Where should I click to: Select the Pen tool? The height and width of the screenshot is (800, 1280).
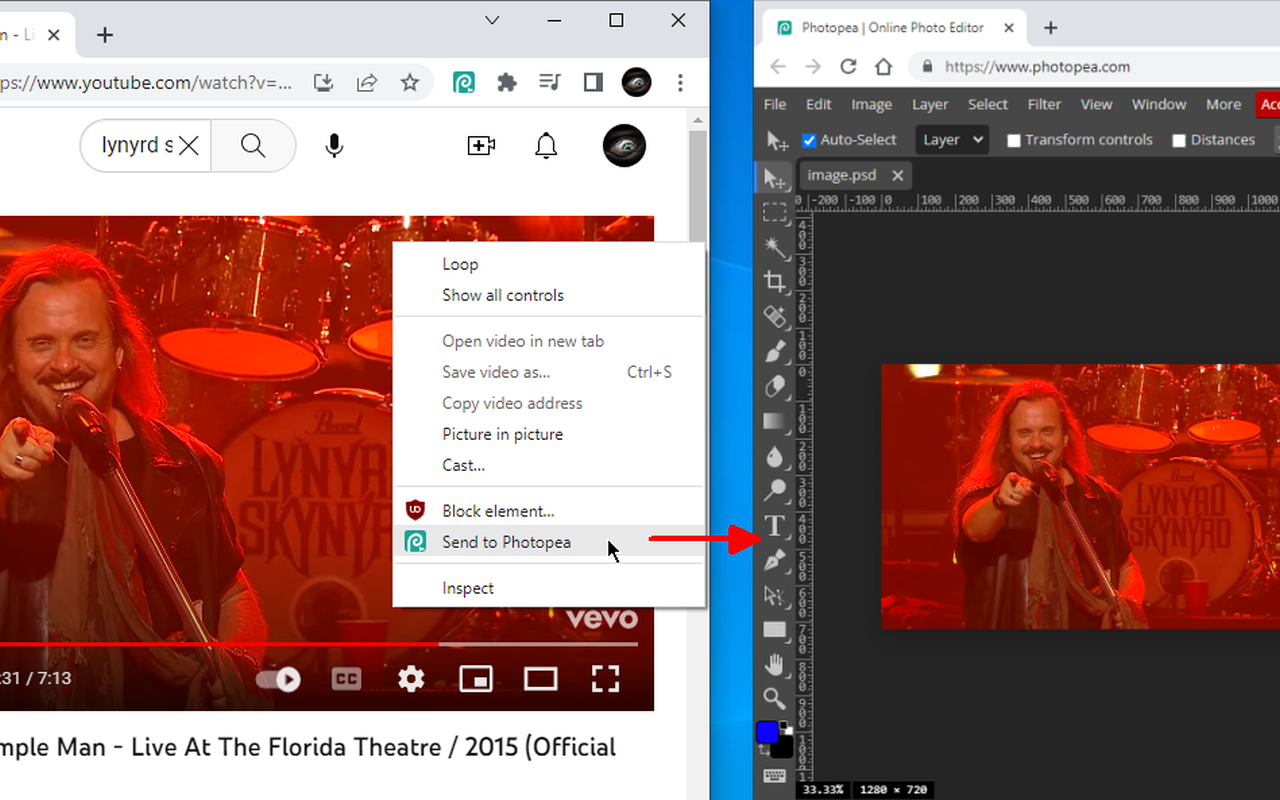(775, 561)
